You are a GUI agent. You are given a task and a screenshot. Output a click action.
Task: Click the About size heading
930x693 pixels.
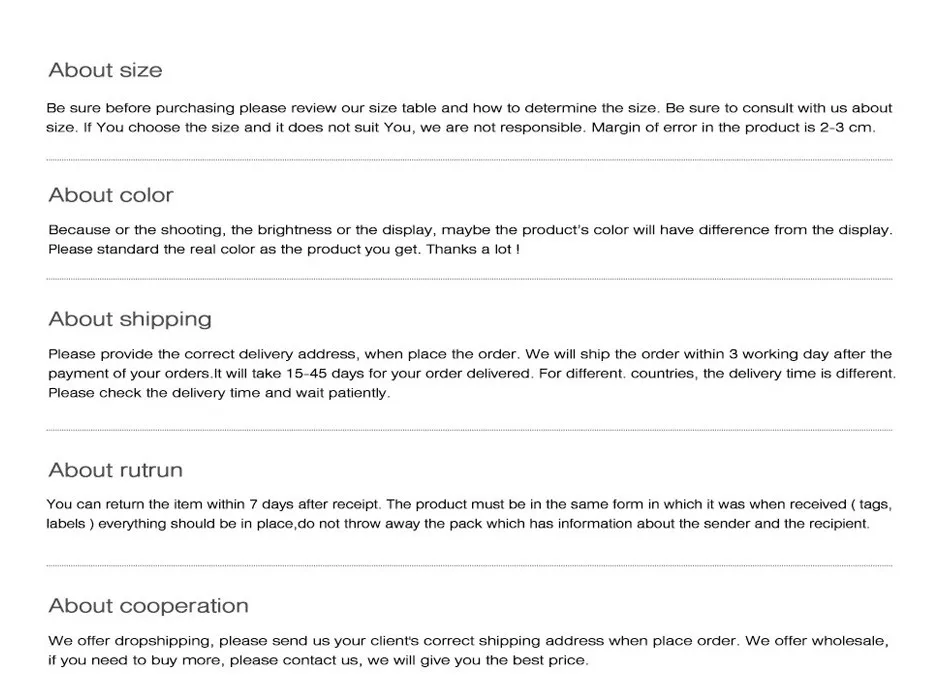tap(105, 70)
